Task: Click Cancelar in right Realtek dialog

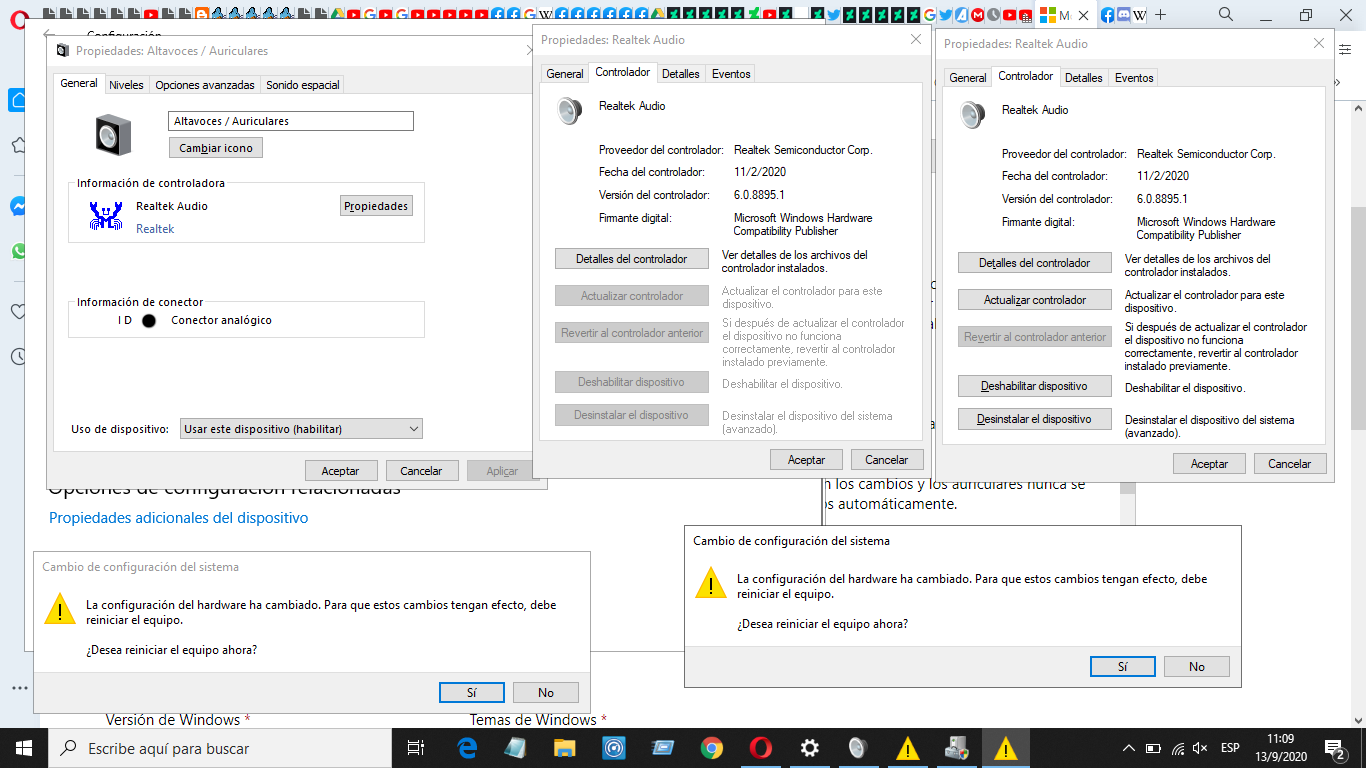Action: click(1290, 464)
